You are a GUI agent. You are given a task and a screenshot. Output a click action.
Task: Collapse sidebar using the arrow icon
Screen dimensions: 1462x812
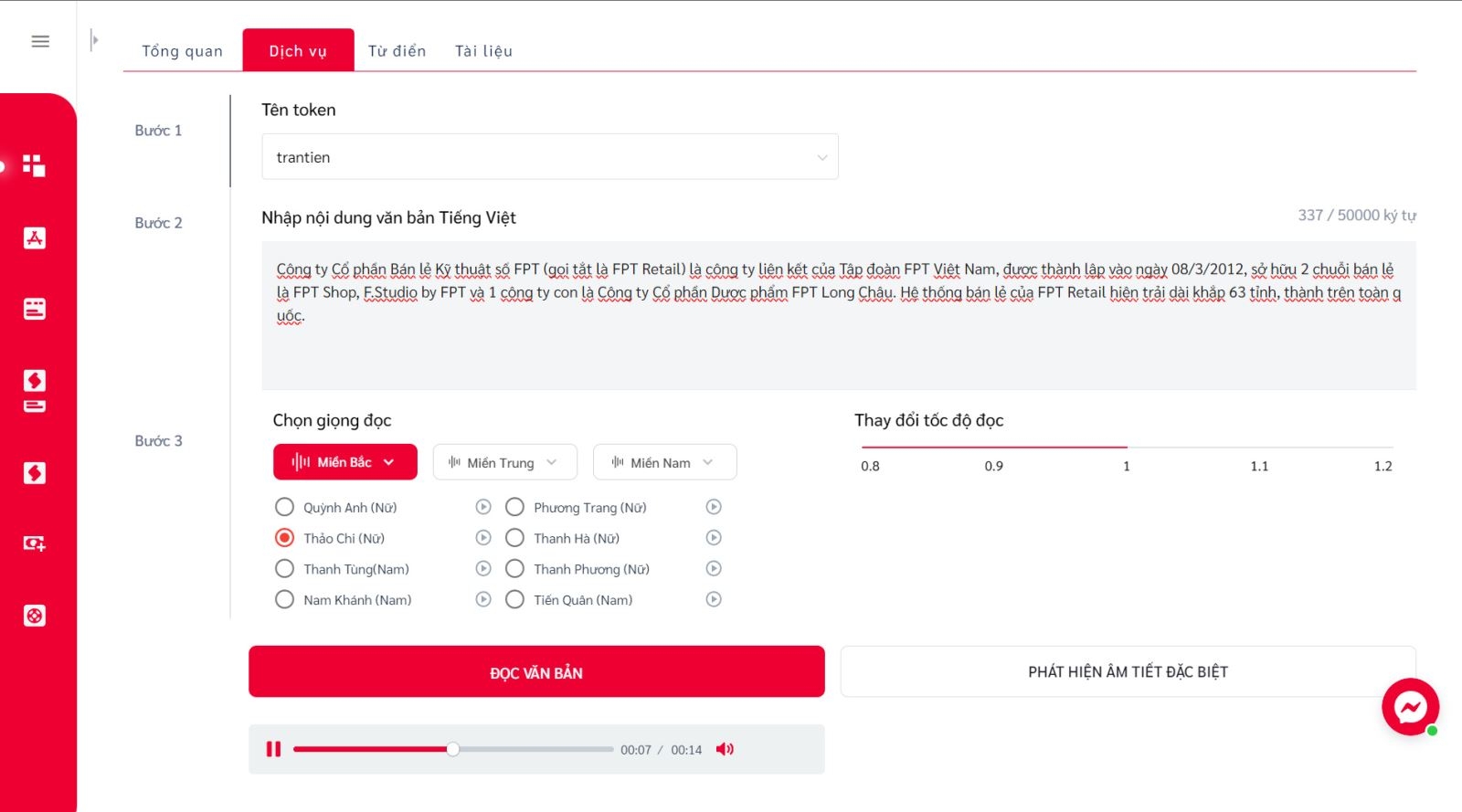tap(94, 39)
